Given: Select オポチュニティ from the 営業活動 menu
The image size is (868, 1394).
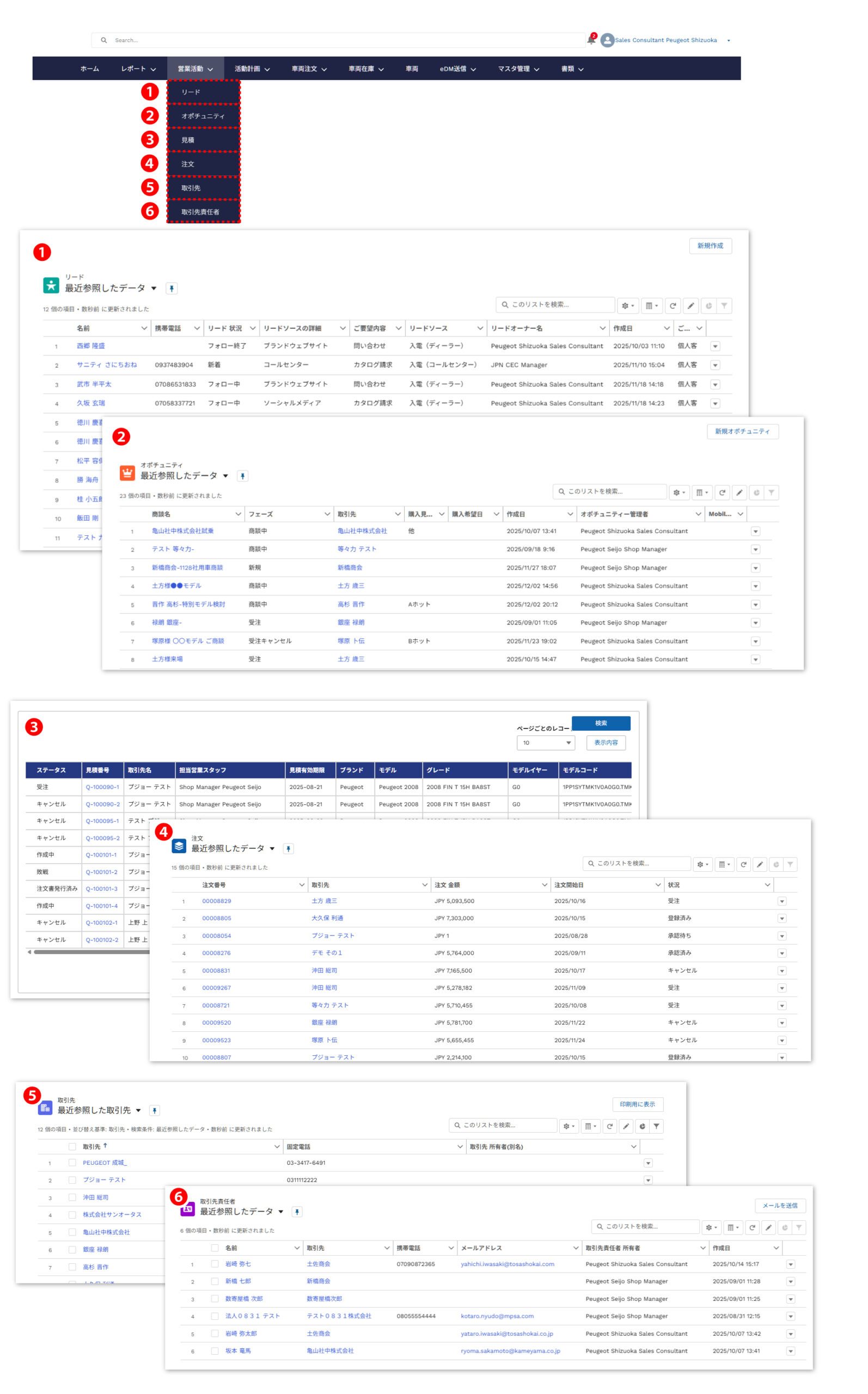Looking at the screenshot, I should 203,116.
